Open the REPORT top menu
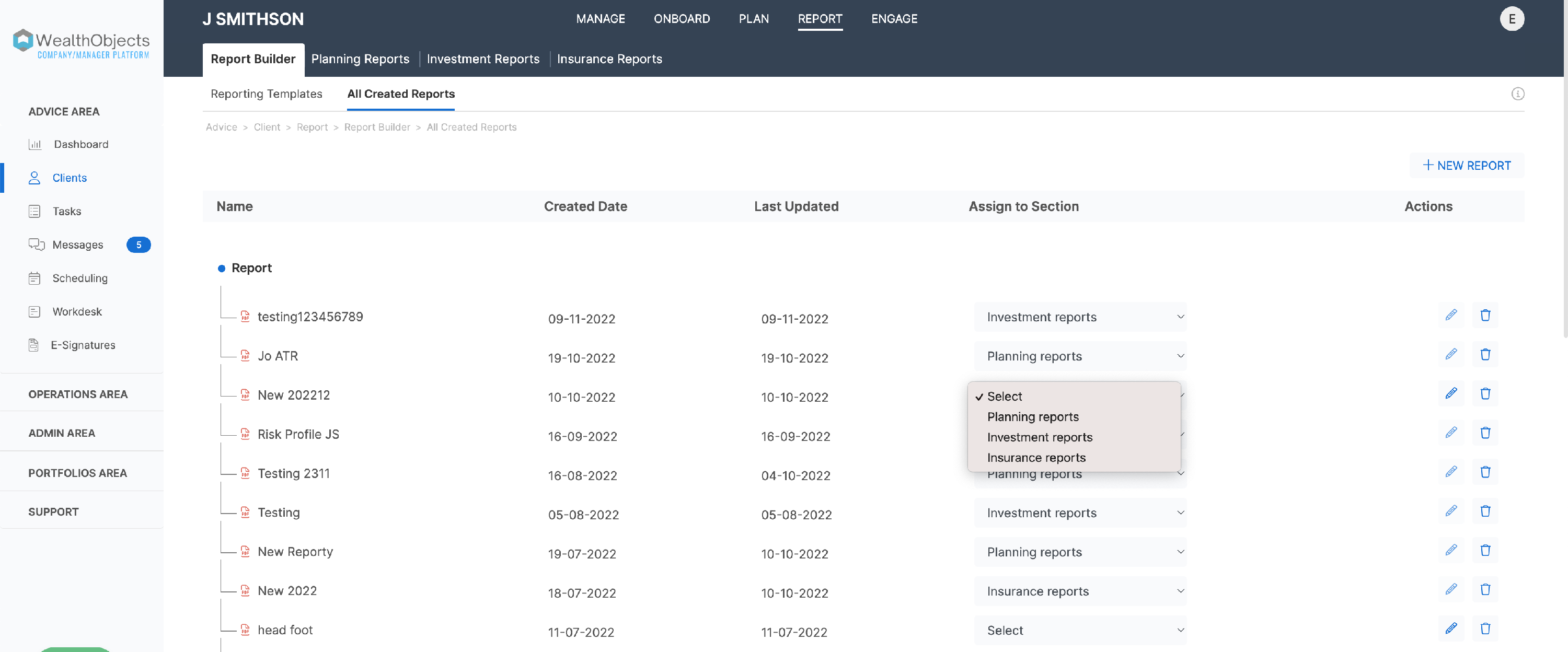This screenshot has height=652, width=1568. [820, 19]
